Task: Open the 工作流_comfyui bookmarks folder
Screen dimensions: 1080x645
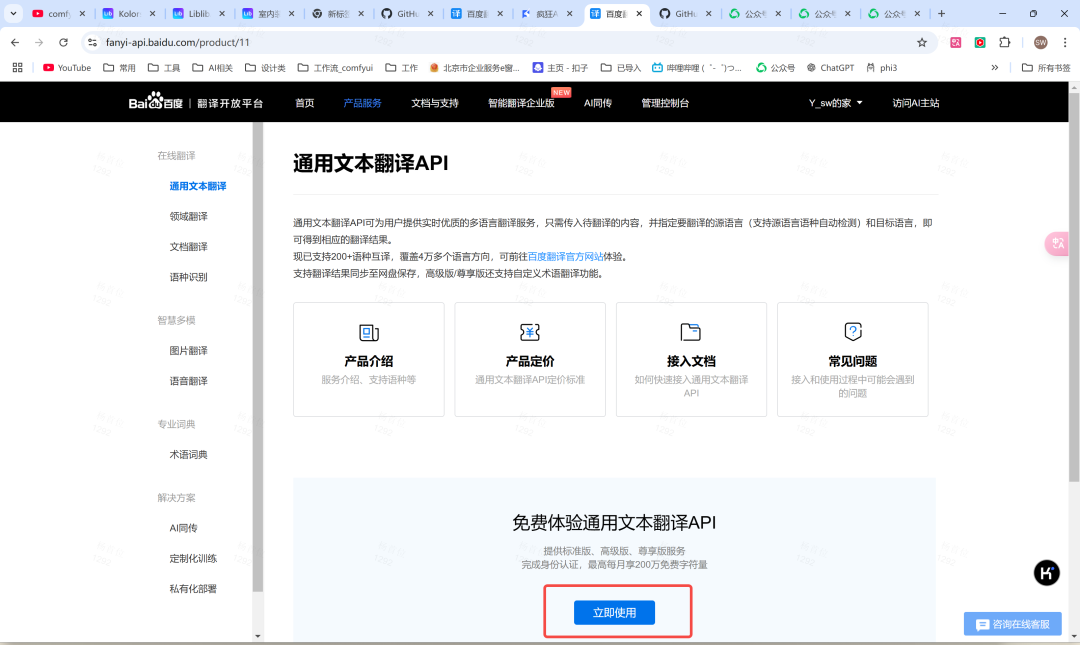Action: pos(335,68)
